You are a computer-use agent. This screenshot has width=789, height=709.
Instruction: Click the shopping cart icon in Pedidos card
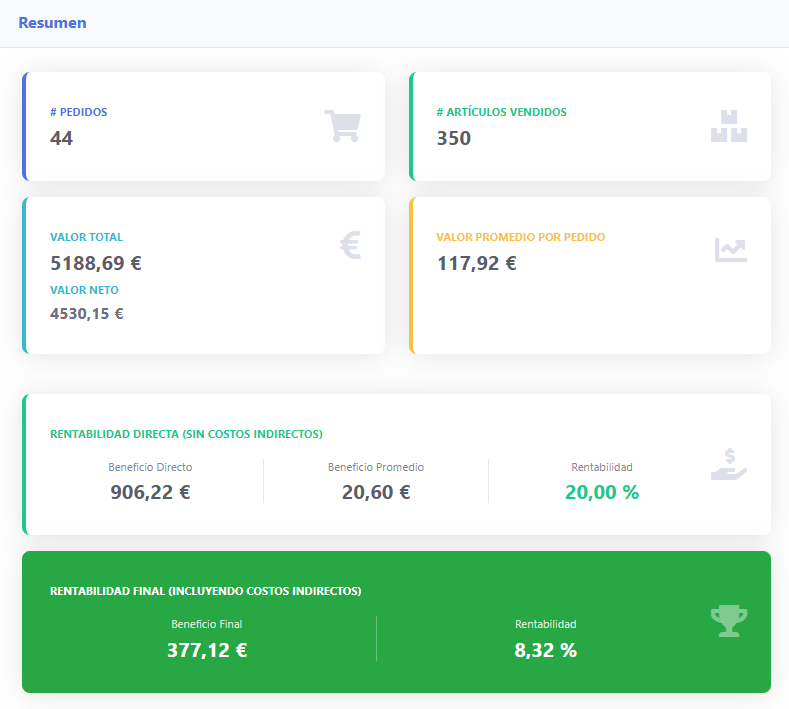click(342, 126)
